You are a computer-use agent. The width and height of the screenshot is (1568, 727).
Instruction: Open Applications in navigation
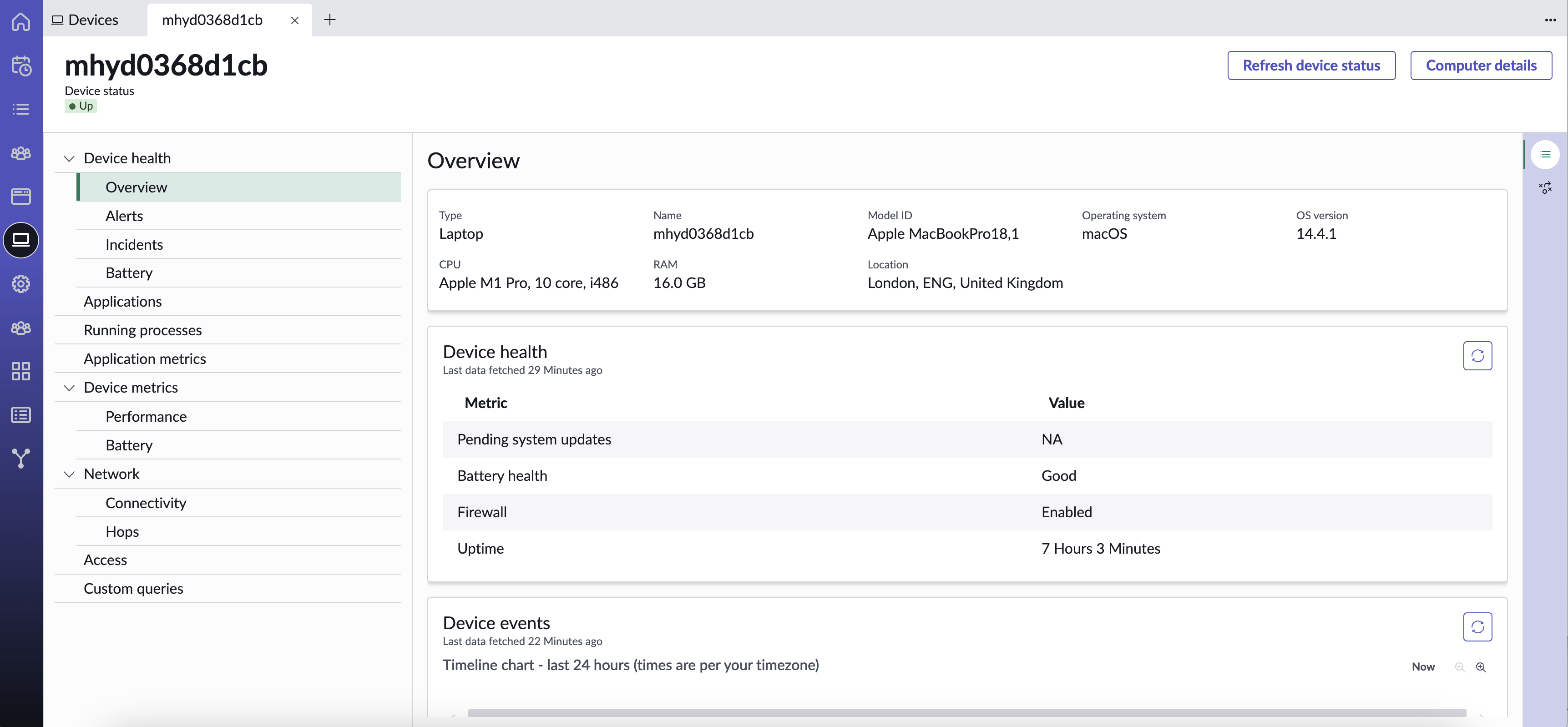coord(228,301)
